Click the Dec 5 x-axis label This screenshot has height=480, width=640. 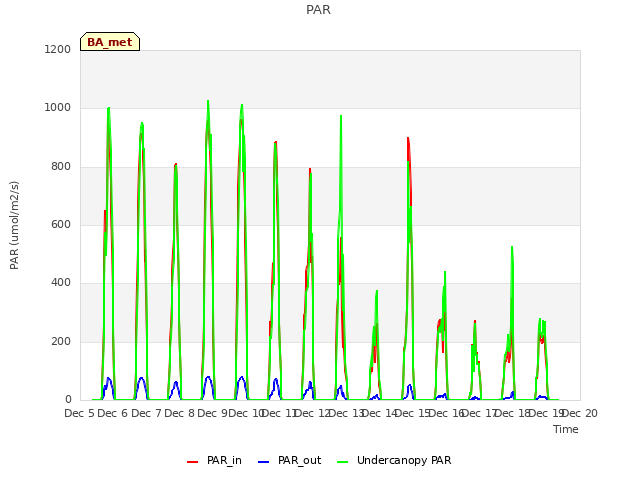80,413
